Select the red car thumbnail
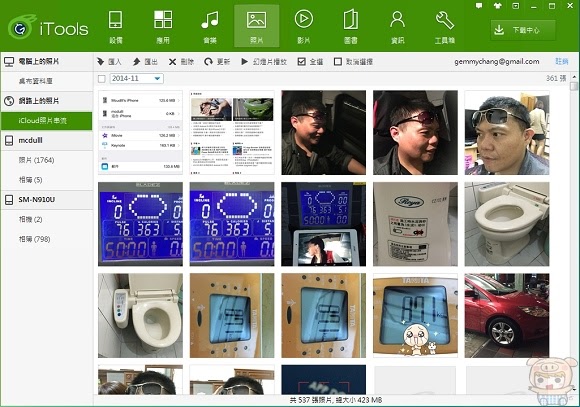580x407 pixels. (507, 316)
